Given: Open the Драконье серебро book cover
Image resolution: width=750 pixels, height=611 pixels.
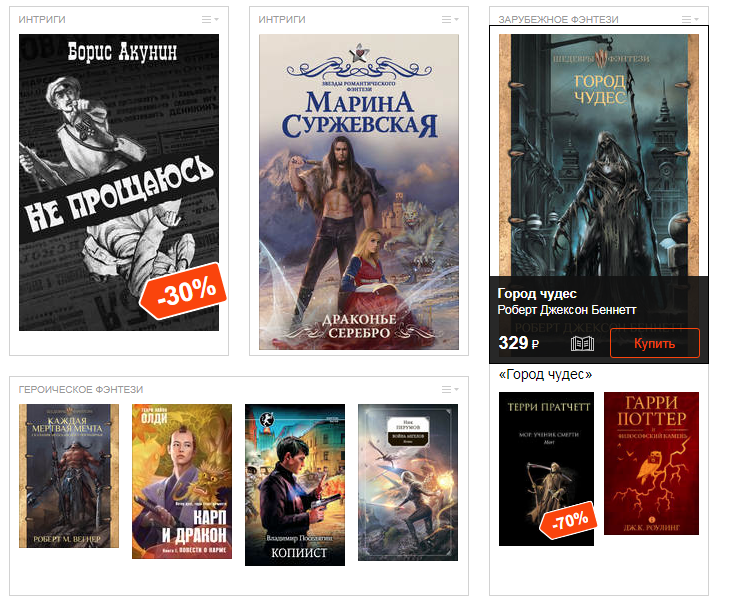Looking at the screenshot, I should (359, 192).
